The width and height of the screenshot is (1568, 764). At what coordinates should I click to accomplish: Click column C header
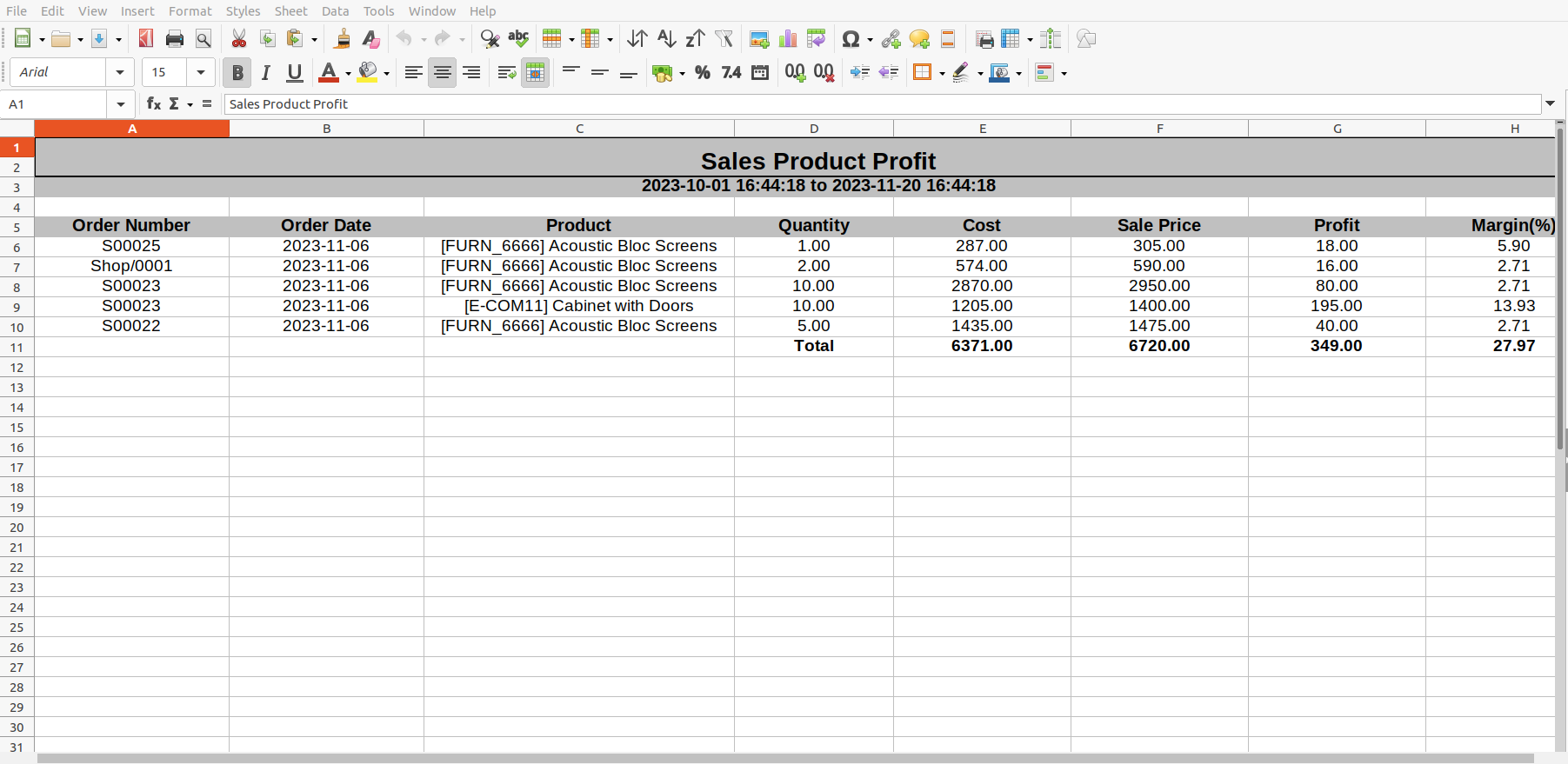pos(579,129)
